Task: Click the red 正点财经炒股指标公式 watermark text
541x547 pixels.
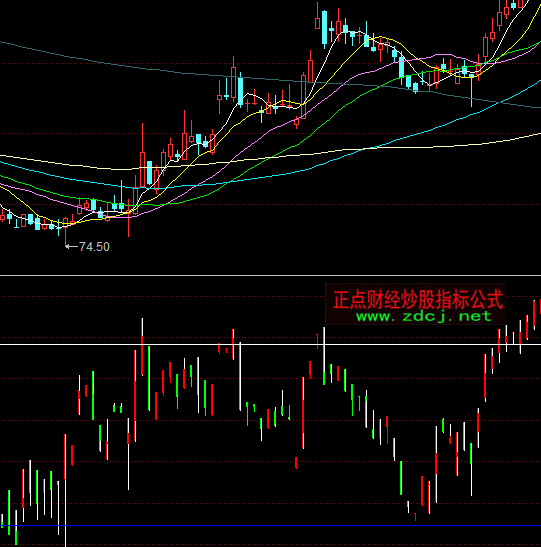Action: click(418, 300)
